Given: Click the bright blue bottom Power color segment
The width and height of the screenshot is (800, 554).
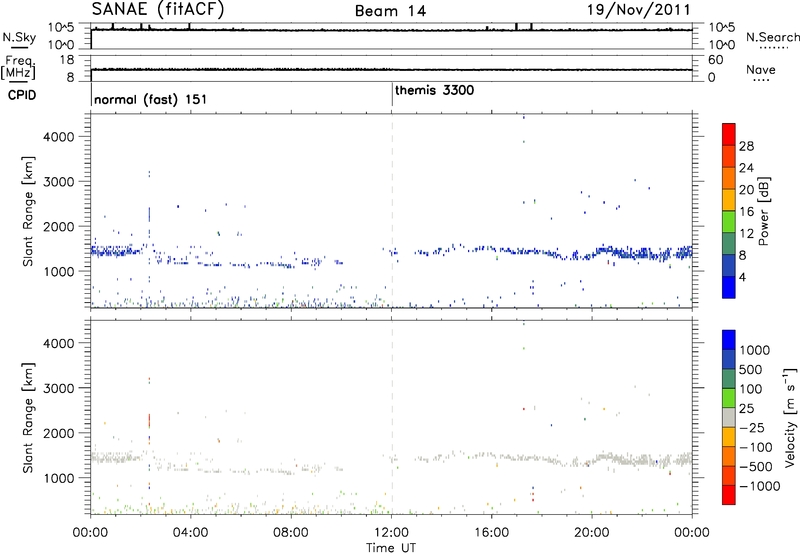Looking at the screenshot, I should (729, 287).
